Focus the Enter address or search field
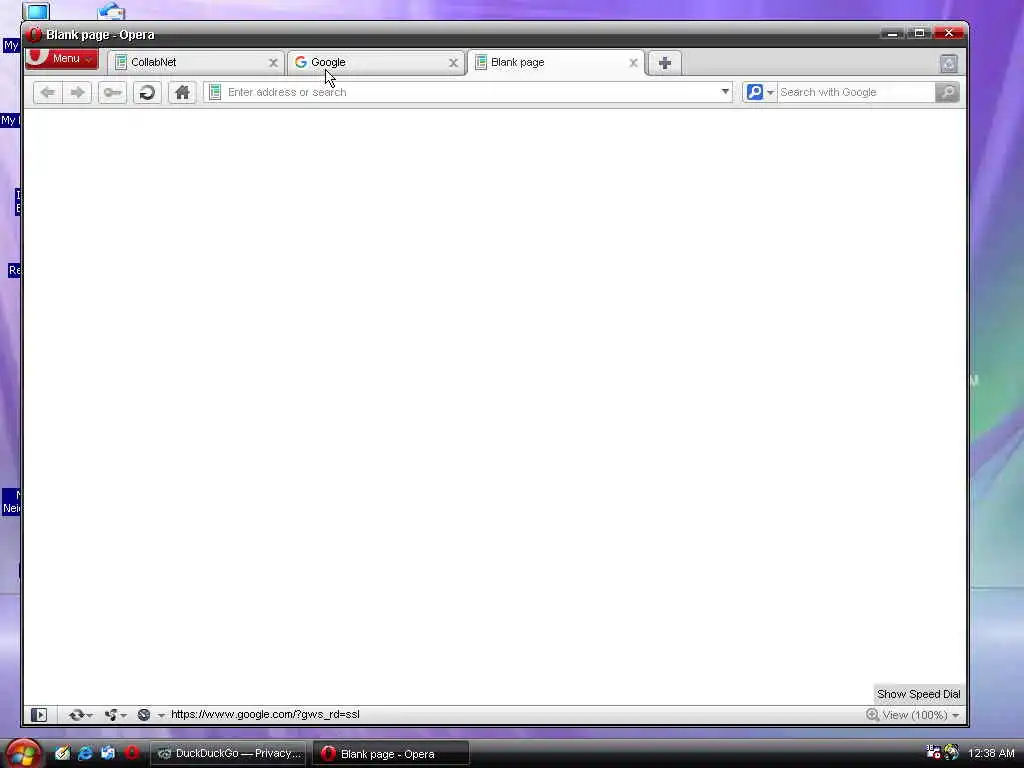Viewport: 1024px width, 768px height. click(x=469, y=92)
